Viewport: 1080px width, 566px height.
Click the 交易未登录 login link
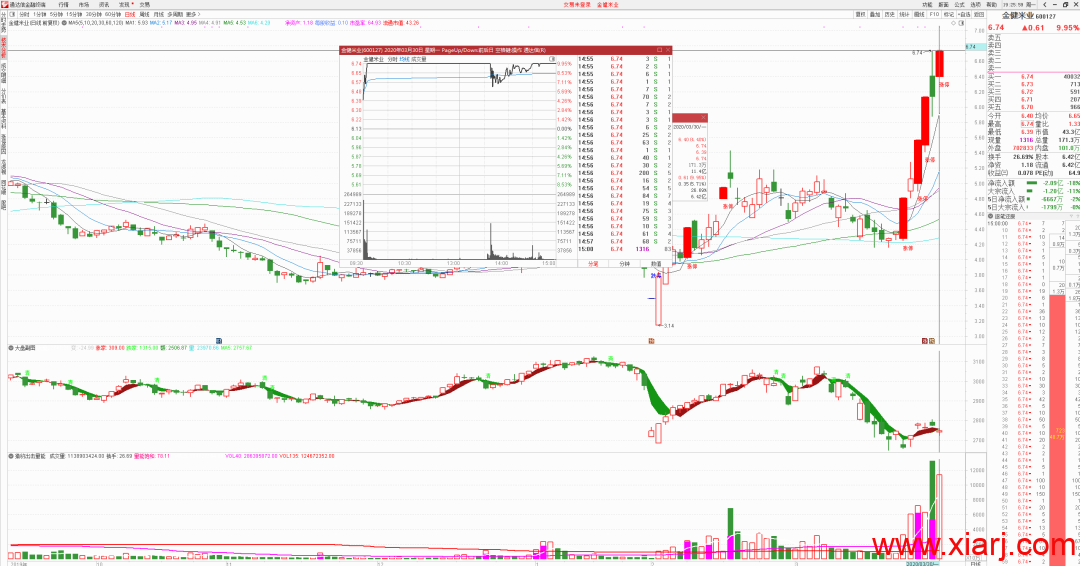[577, 4]
